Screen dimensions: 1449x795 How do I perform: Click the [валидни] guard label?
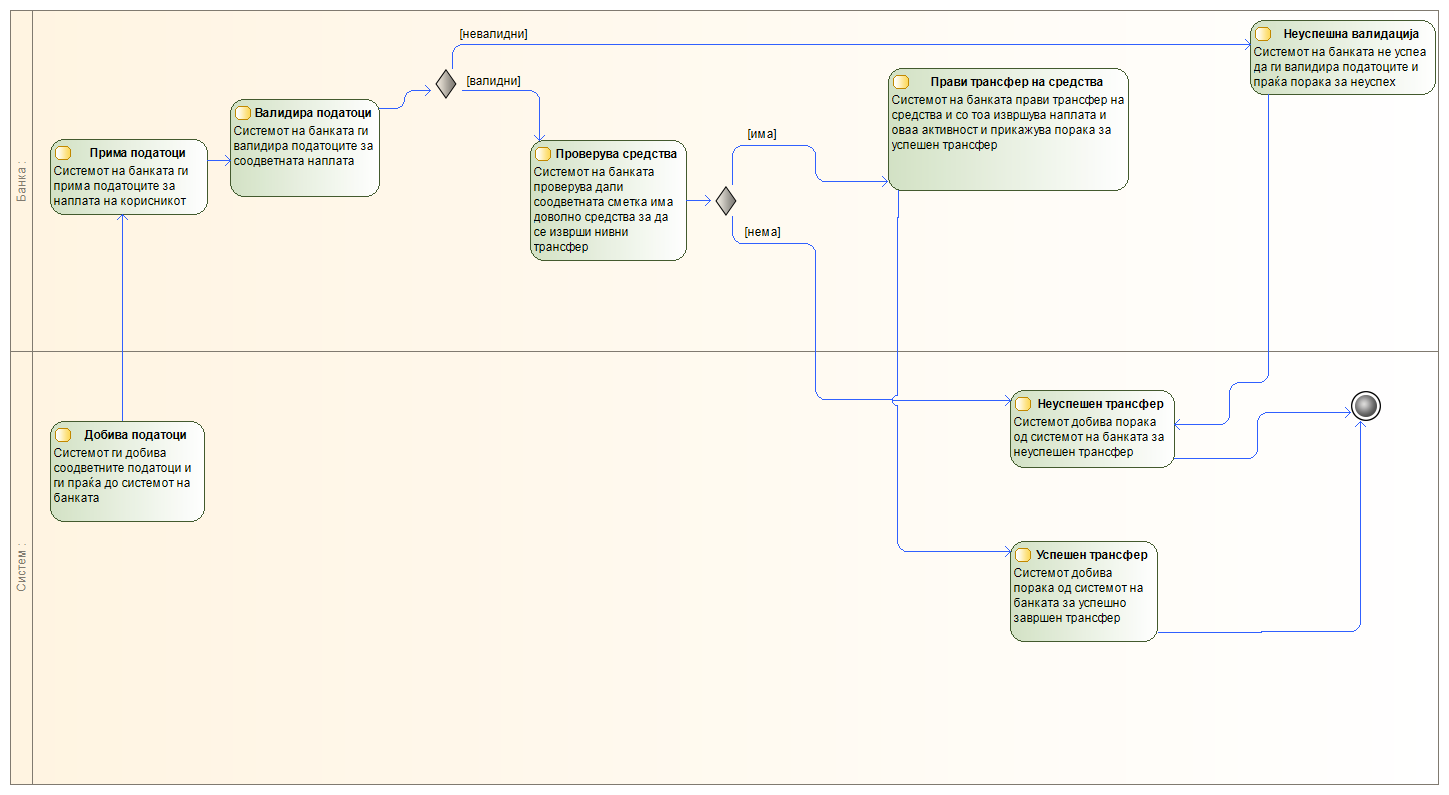(493, 80)
